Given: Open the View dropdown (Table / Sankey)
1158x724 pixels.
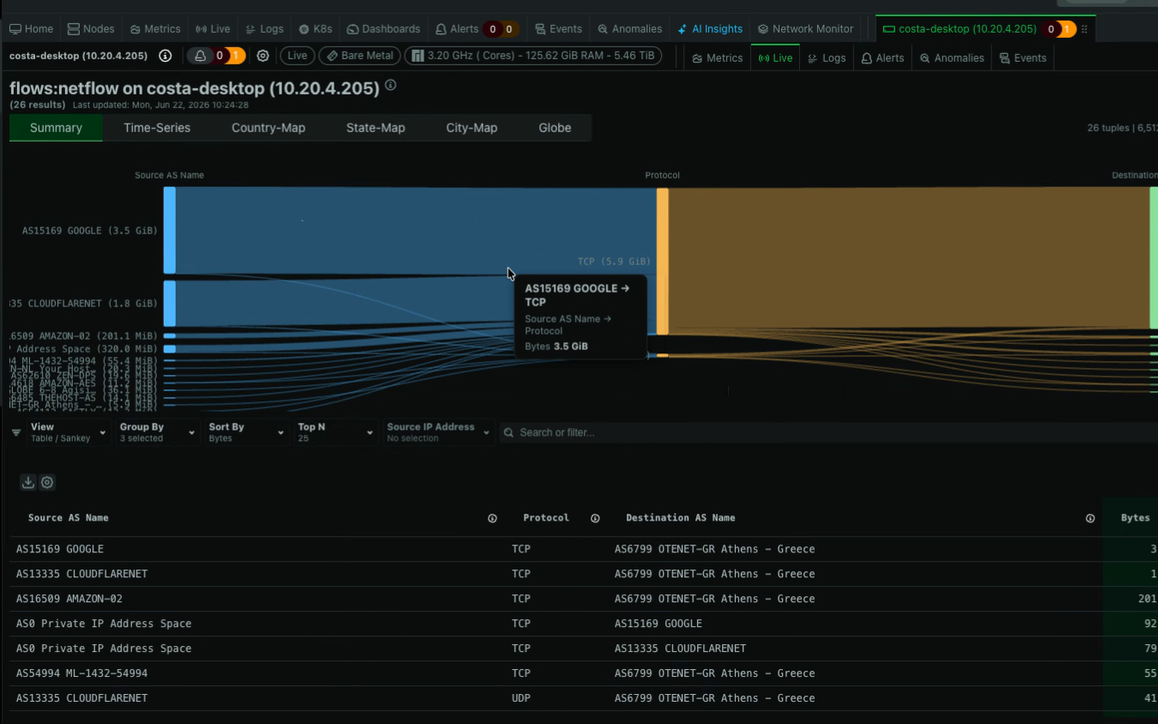Looking at the screenshot, I should 67,432.
